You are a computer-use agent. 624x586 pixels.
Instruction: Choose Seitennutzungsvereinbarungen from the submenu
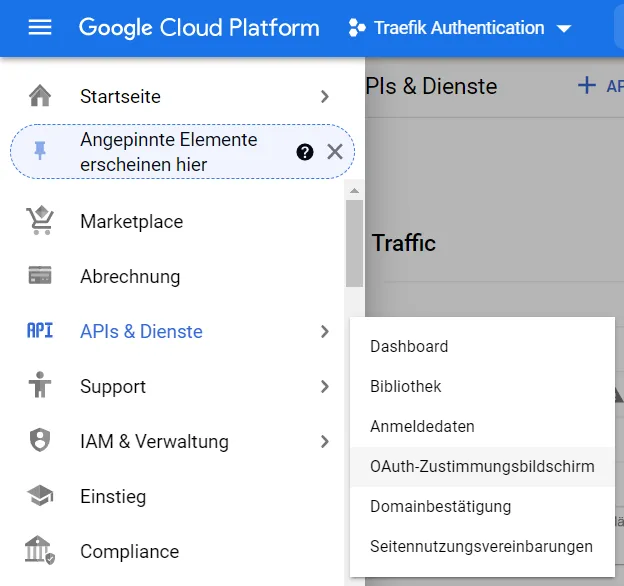click(482, 546)
